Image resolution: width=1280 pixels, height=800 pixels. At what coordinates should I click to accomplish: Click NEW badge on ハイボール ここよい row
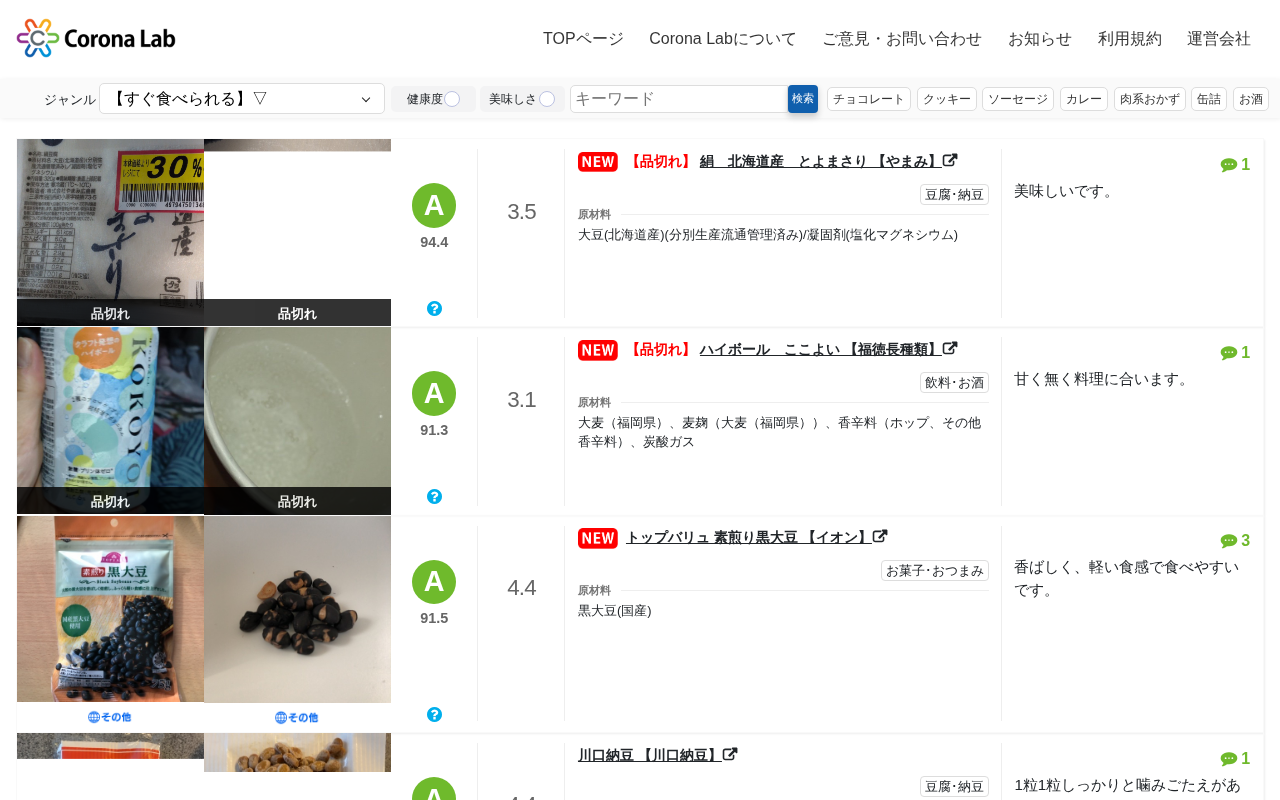pos(598,350)
